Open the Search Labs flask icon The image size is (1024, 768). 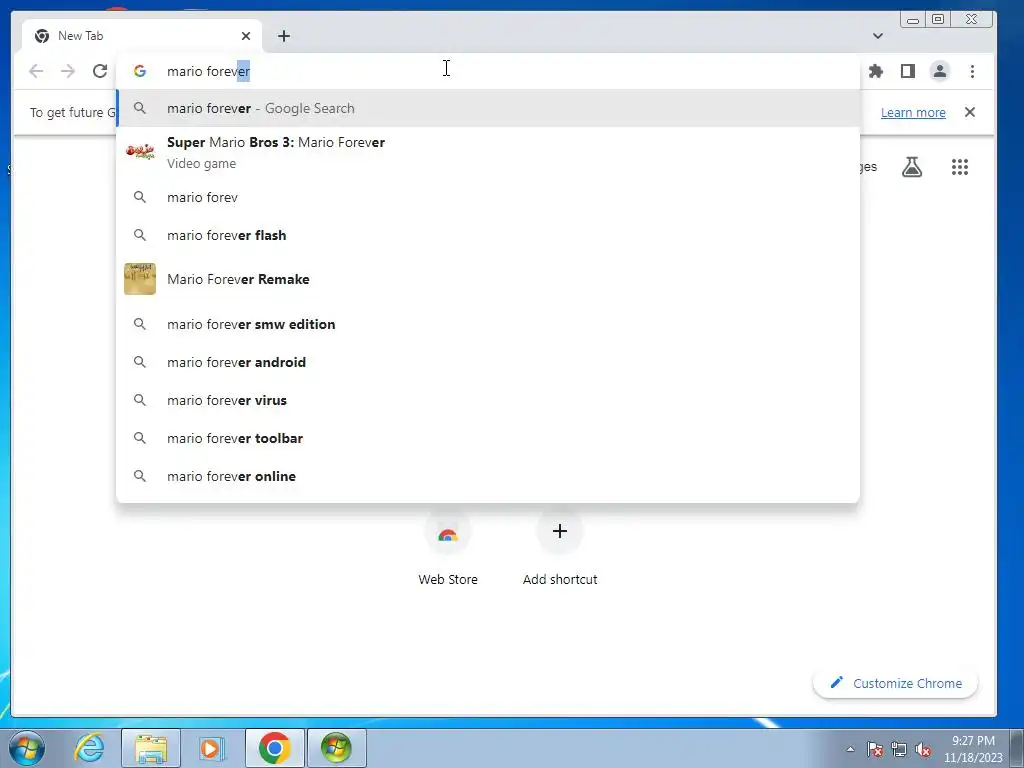click(912, 167)
